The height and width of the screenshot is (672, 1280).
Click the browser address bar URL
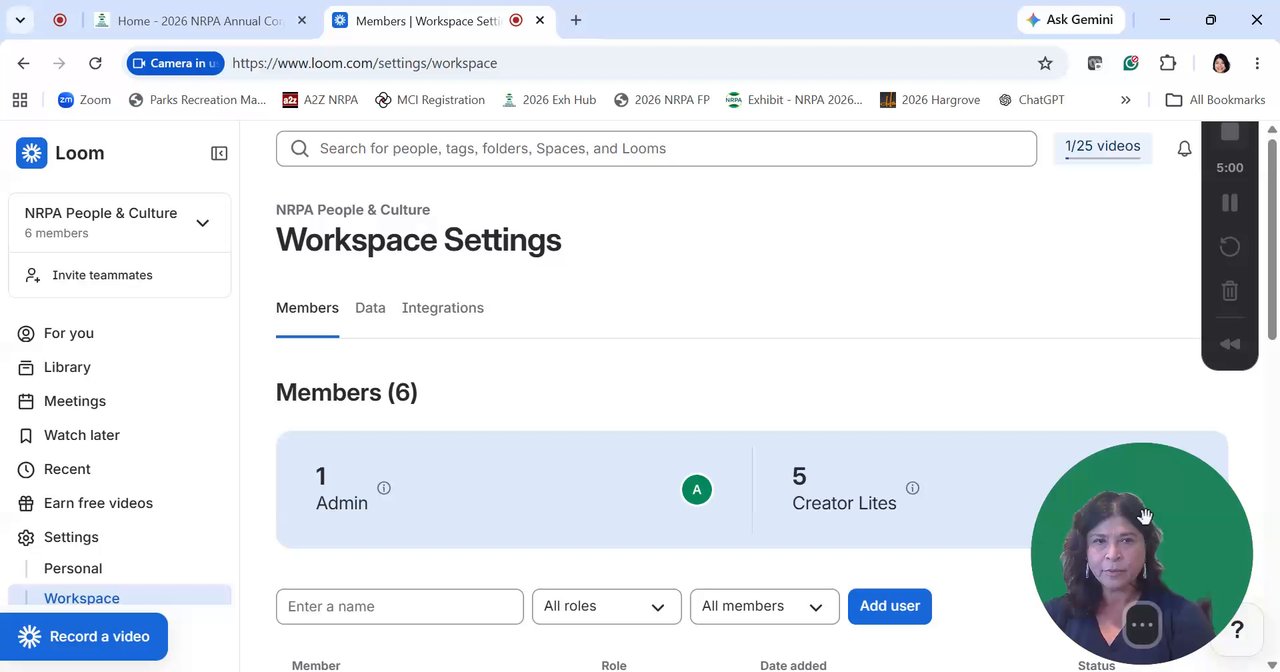(x=364, y=63)
